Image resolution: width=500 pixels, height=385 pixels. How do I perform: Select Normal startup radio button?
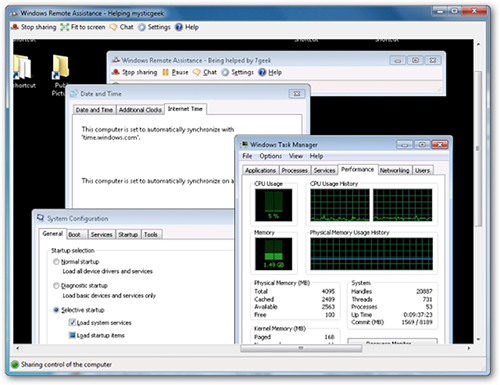click(56, 262)
